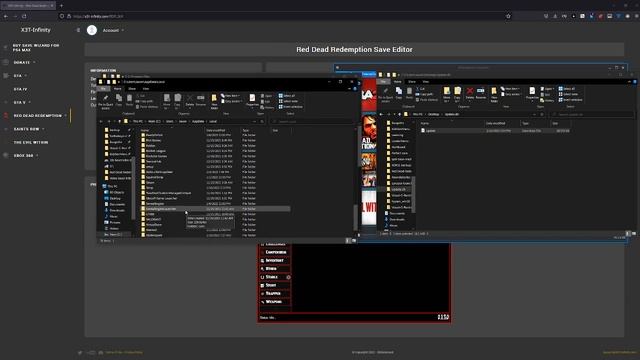Select the update file row in Desktop Explorer window
The width and height of the screenshot is (640, 360).
click(x=495, y=131)
